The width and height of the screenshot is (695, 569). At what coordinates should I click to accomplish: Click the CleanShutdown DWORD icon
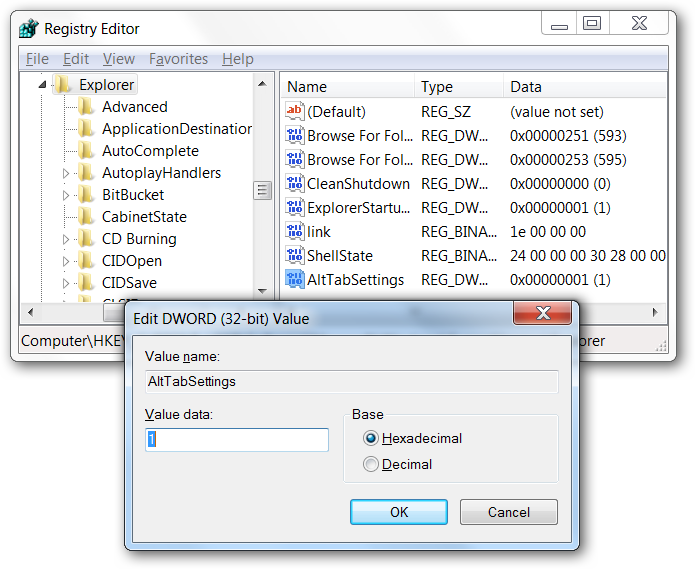pos(295,183)
